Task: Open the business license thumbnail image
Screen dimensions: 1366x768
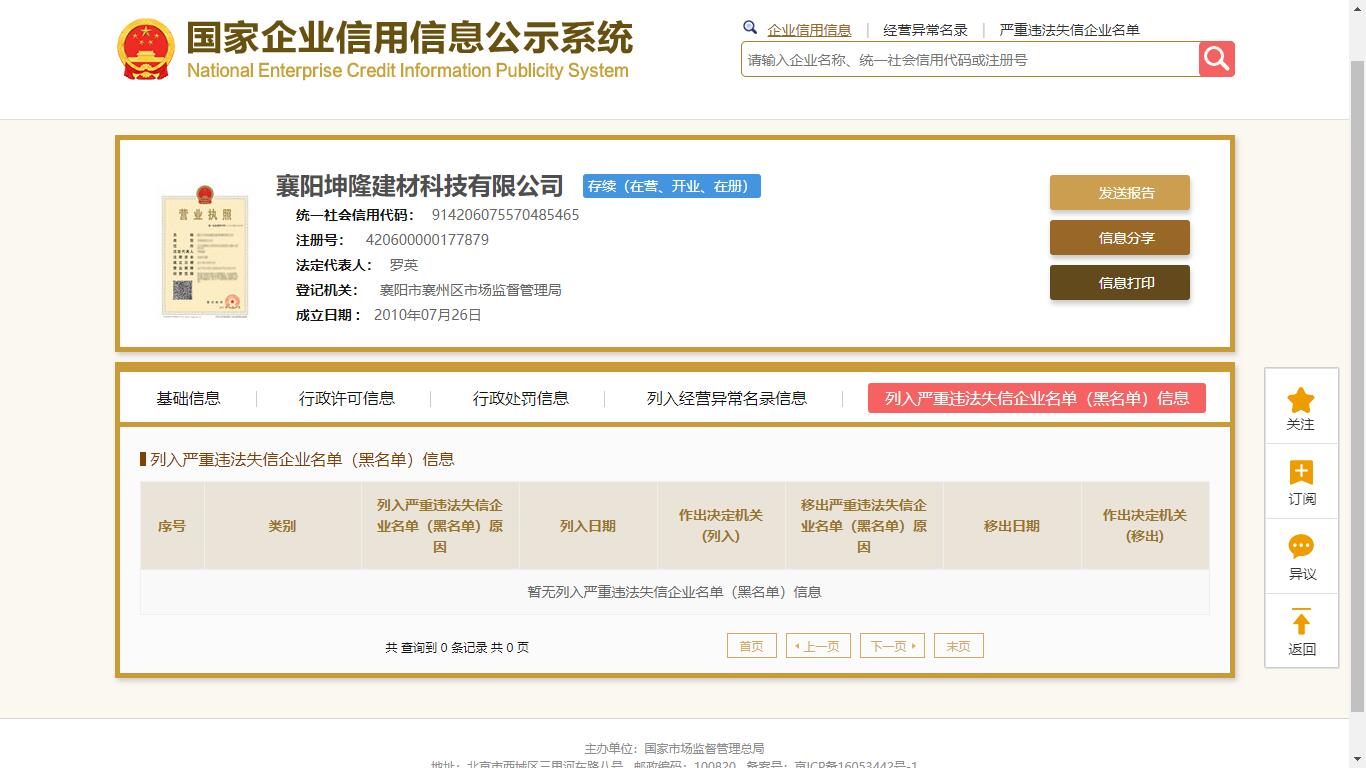Action: tap(204, 250)
